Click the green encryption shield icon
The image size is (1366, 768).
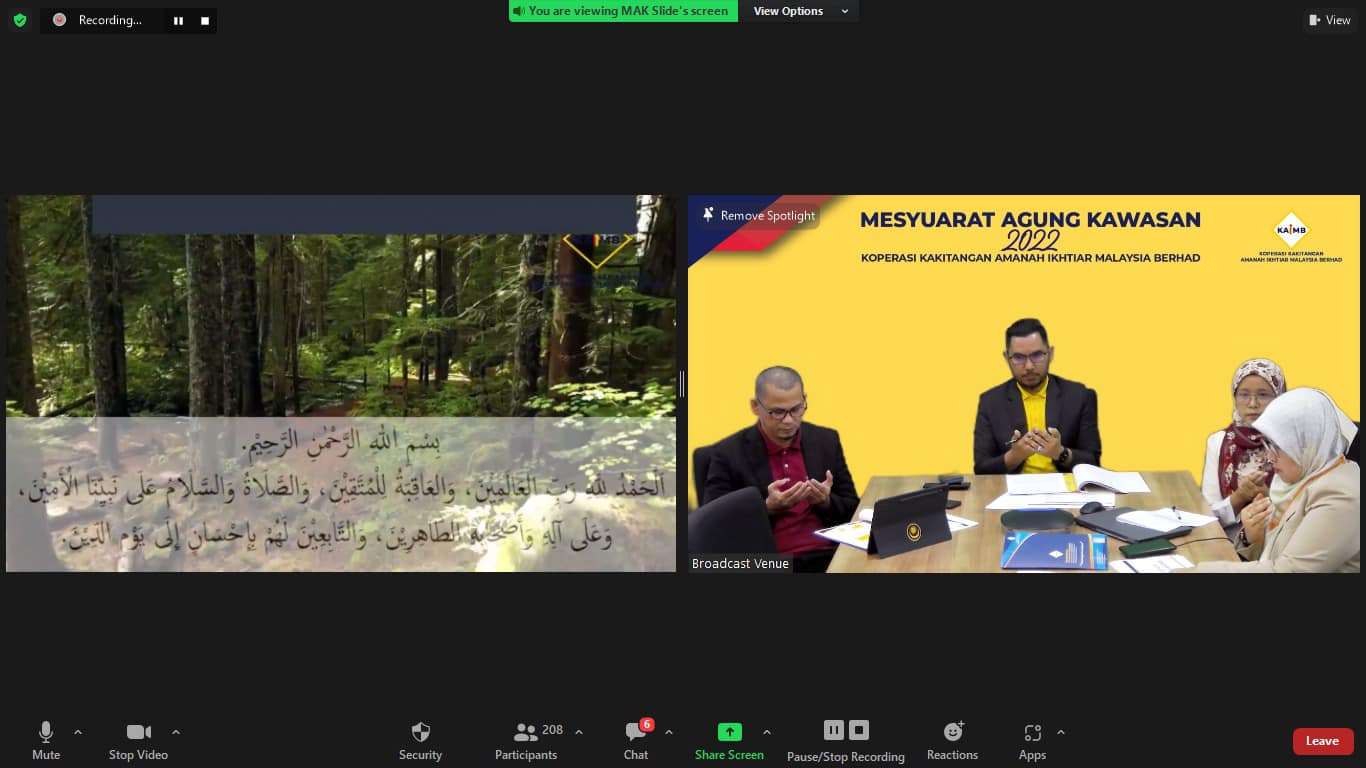pyautogui.click(x=20, y=20)
